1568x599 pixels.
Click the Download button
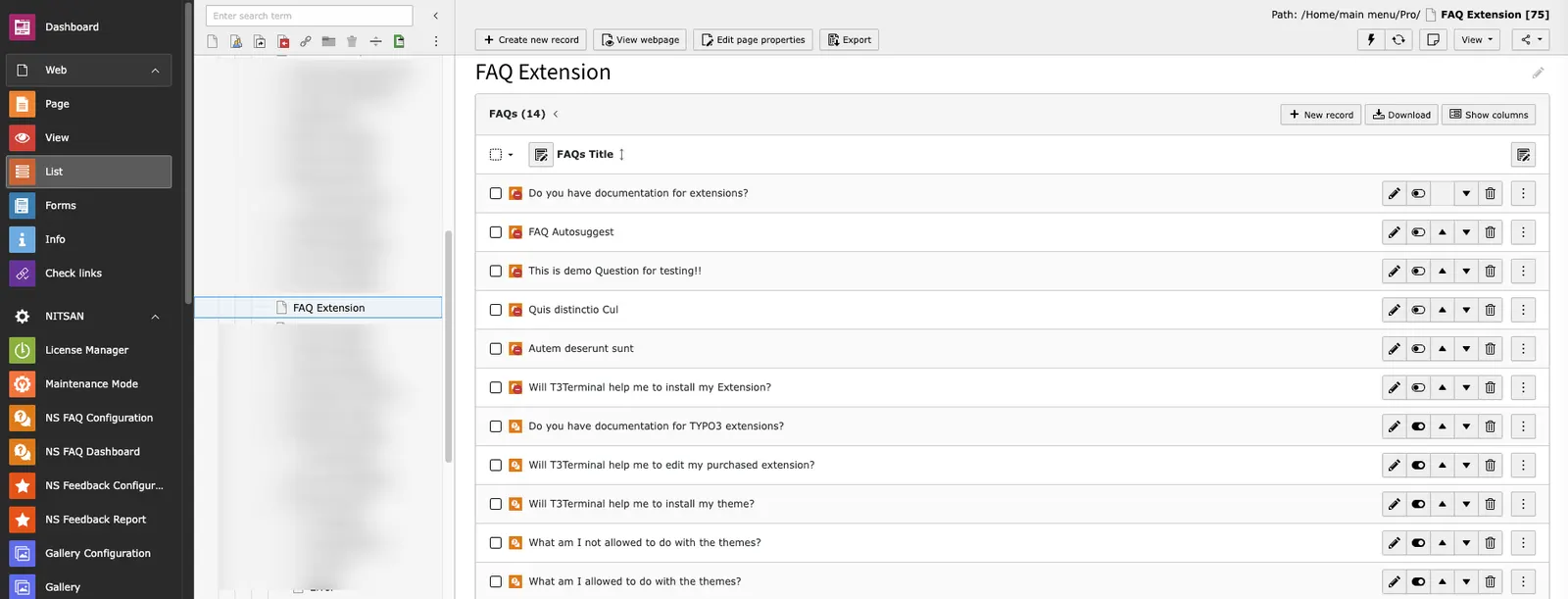(x=1401, y=115)
